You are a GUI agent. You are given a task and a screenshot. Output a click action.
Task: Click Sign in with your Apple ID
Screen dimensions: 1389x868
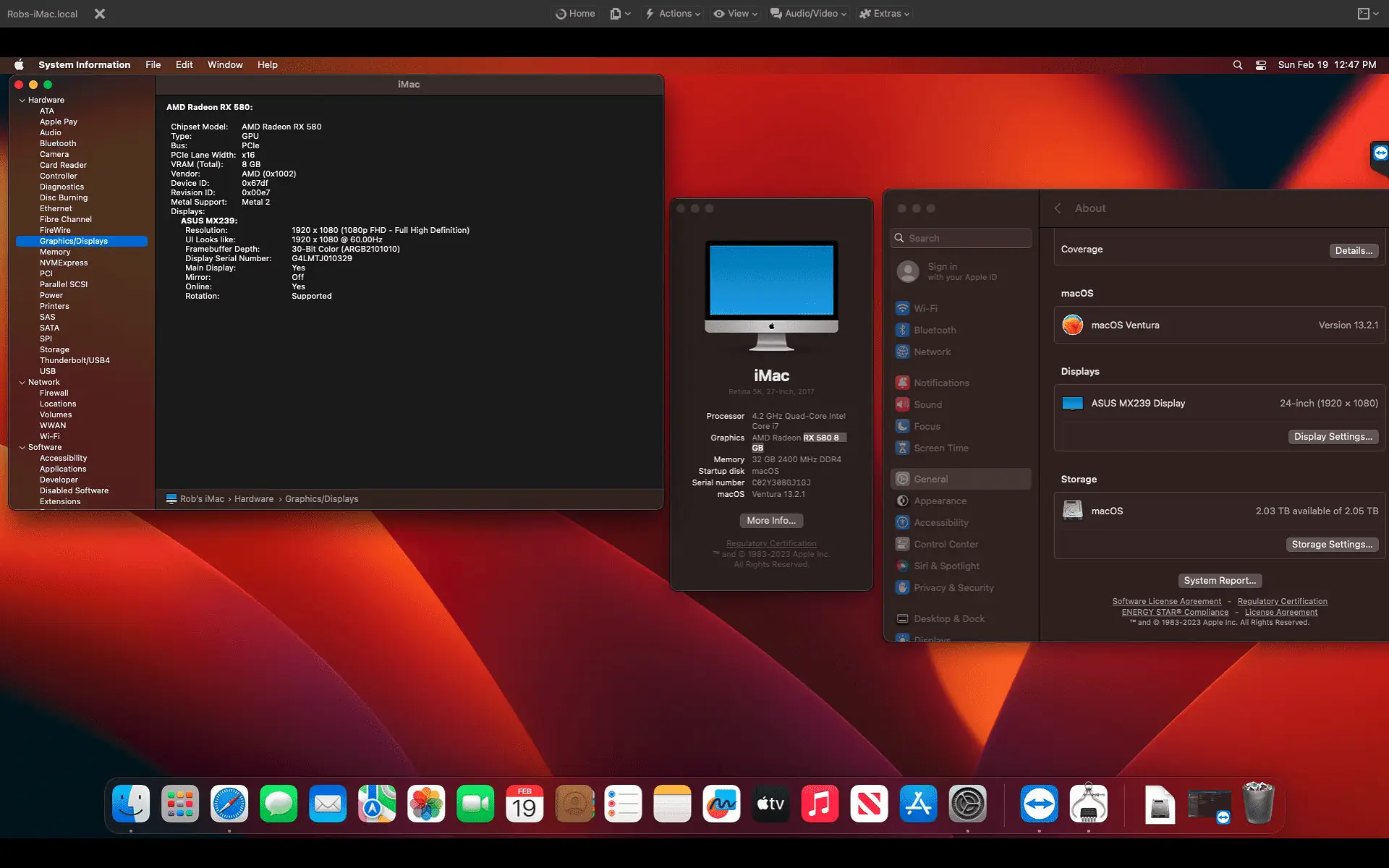coord(961,272)
